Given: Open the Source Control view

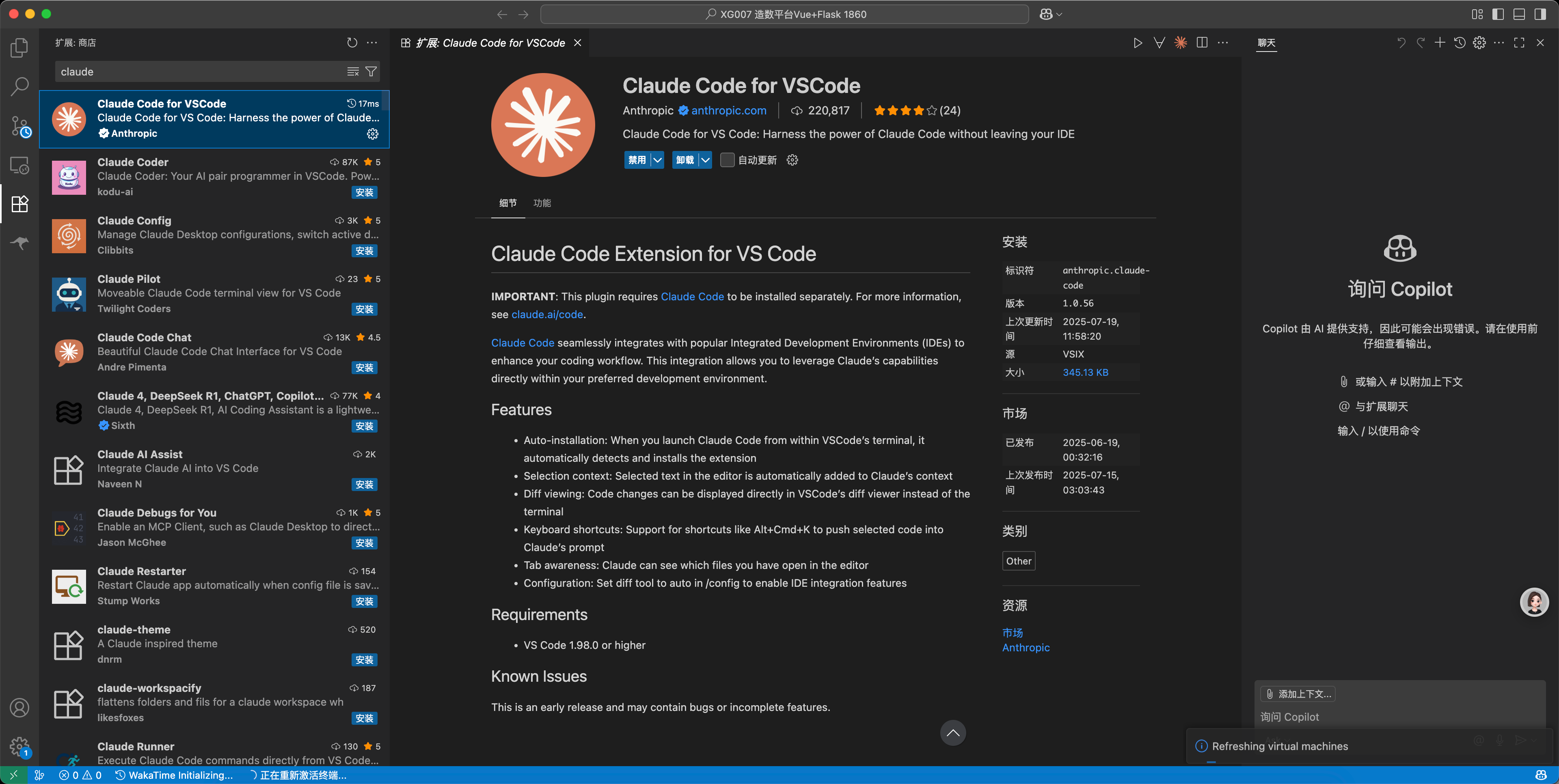Looking at the screenshot, I should (19, 126).
